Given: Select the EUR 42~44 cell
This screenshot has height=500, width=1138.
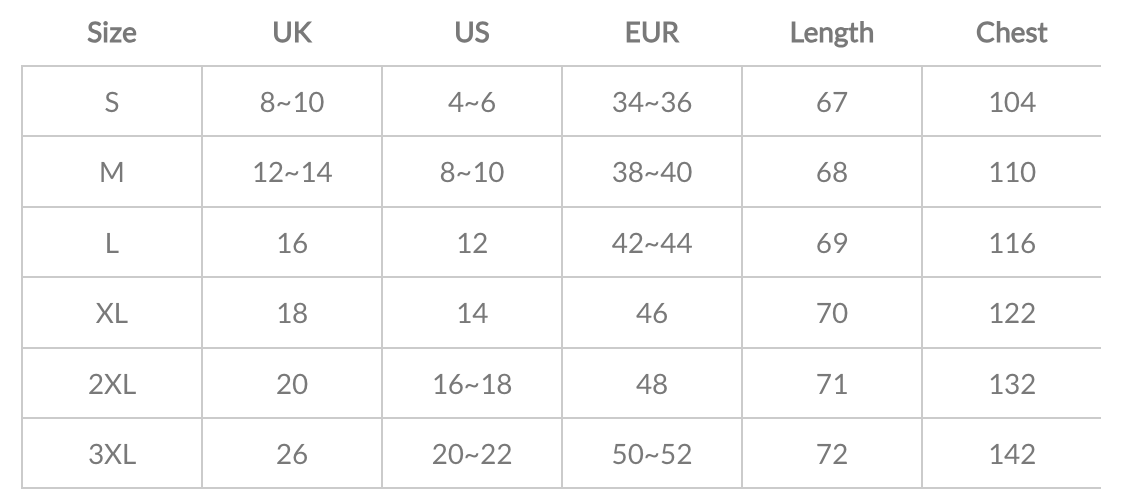Looking at the screenshot, I should click(x=652, y=243).
